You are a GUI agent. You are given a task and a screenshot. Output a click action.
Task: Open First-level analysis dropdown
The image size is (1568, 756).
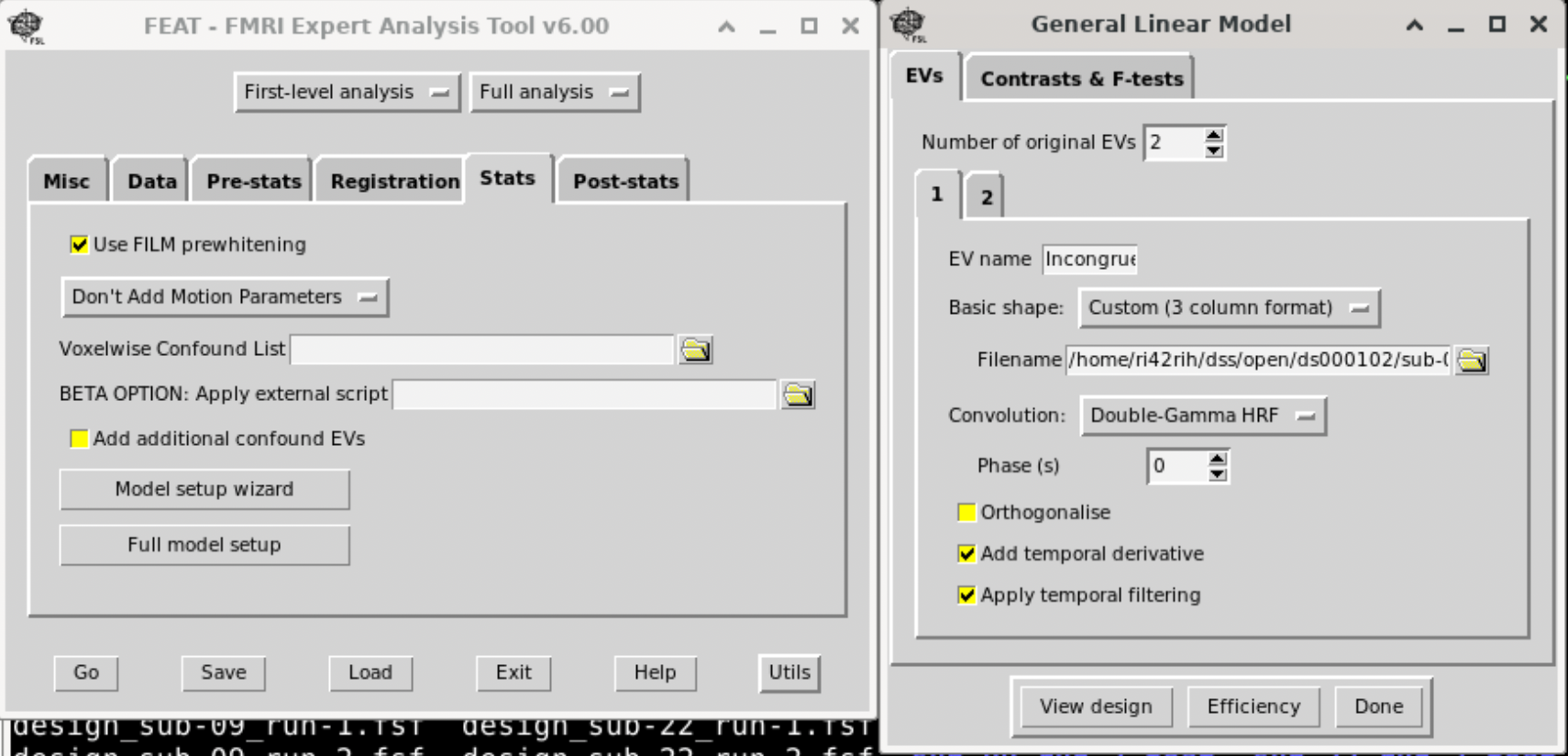(346, 93)
